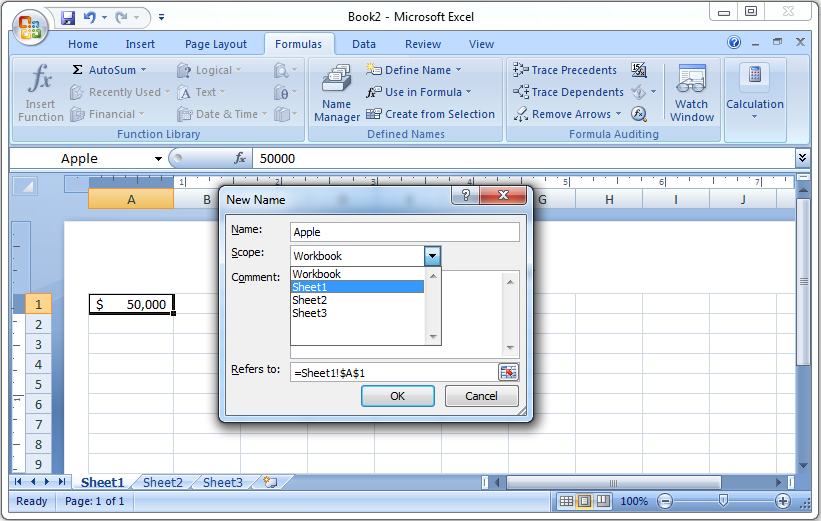Switch to Page Layout view in status bar
Image resolution: width=821 pixels, height=521 pixels.
pos(584,502)
